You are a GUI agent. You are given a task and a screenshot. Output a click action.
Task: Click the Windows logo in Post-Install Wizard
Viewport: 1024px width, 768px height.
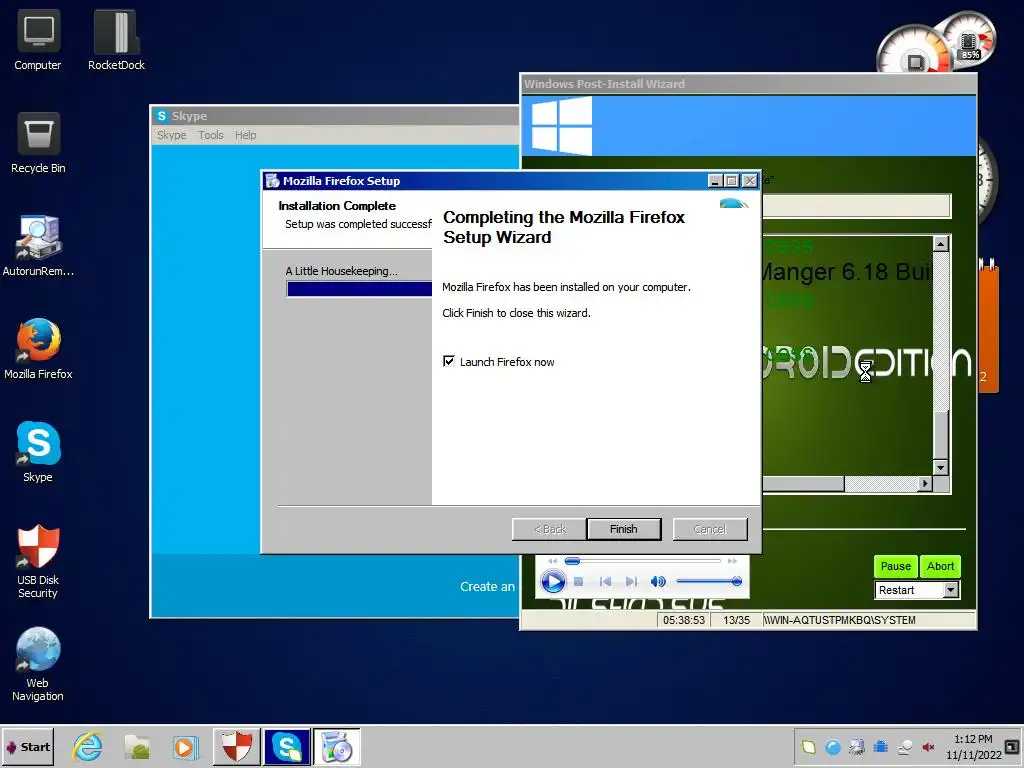click(562, 125)
